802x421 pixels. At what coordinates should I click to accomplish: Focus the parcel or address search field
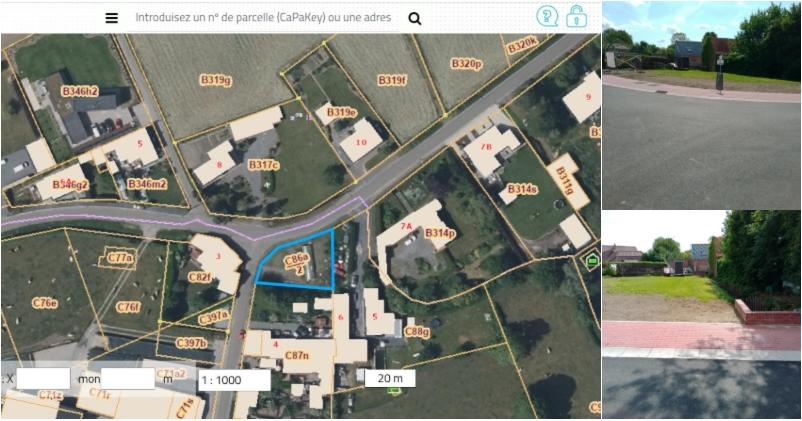coord(263,18)
